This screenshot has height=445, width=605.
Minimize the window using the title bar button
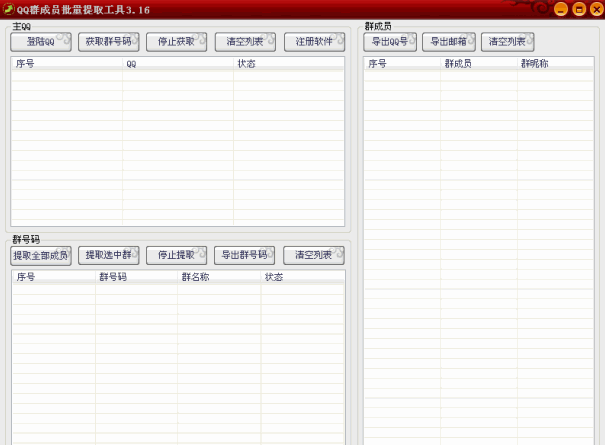561,9
